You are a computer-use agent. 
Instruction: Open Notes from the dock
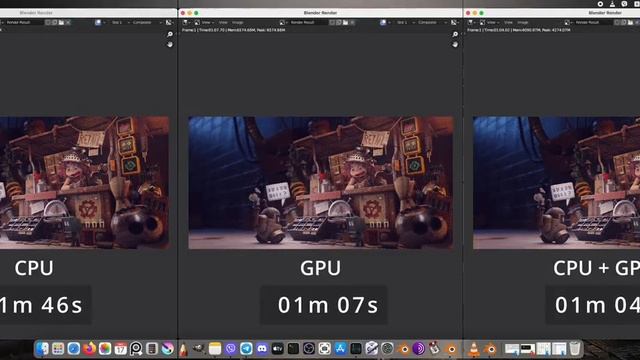coord(215,349)
